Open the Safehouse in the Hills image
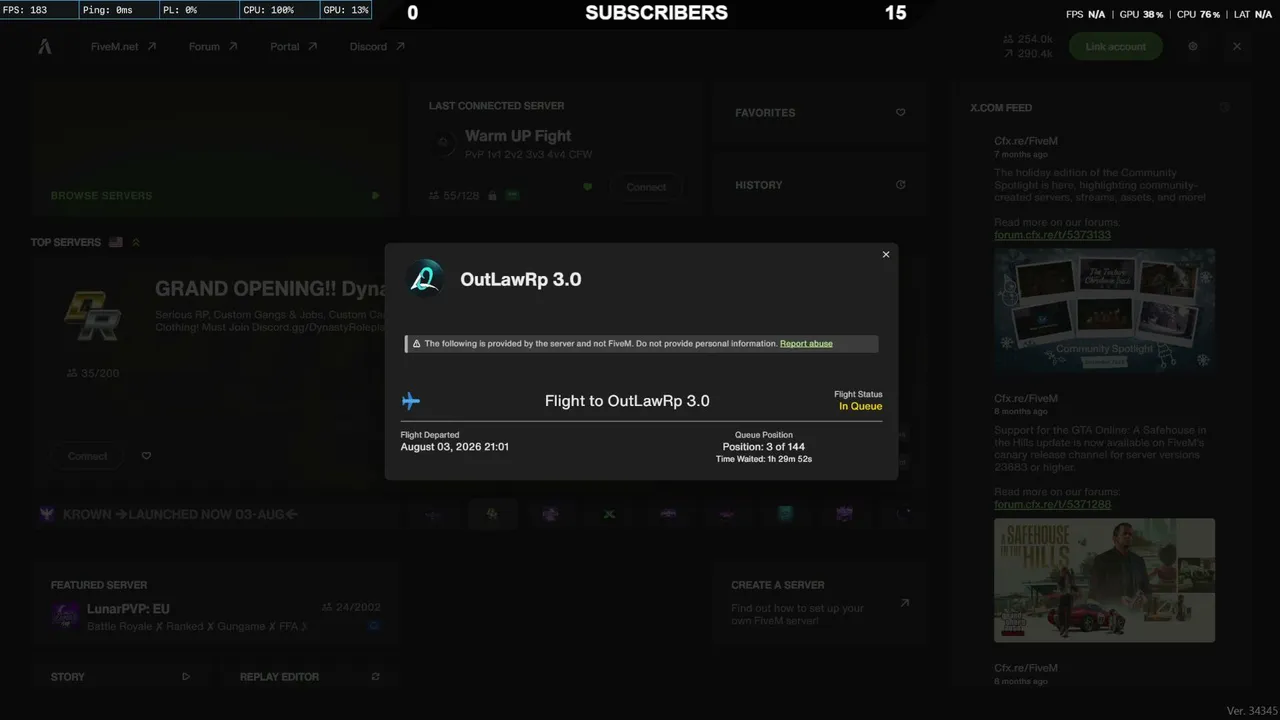1280x720 pixels. click(1104, 580)
